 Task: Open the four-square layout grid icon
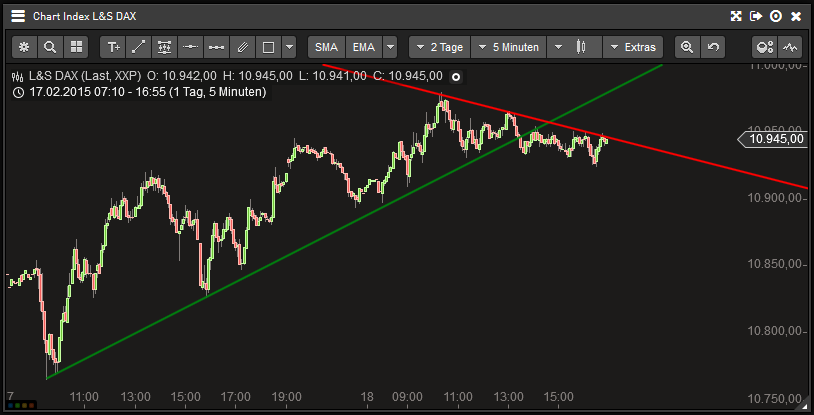75,47
